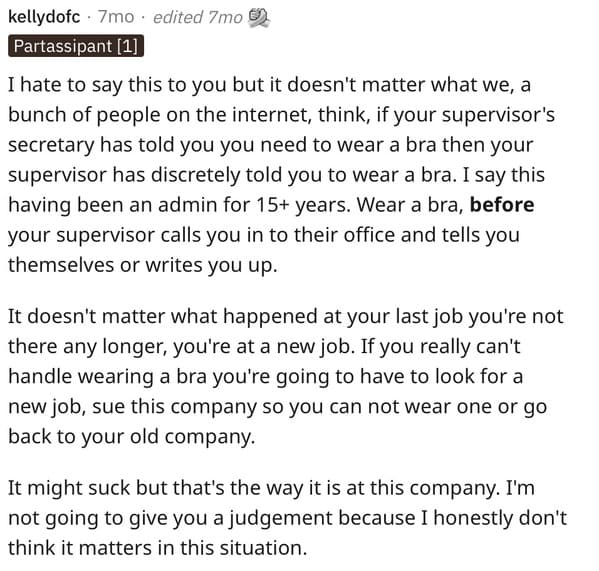Image resolution: width=599 pixels, height=571 pixels.
Task: Click 'you're at a new job' text
Action: [x=262, y=347]
